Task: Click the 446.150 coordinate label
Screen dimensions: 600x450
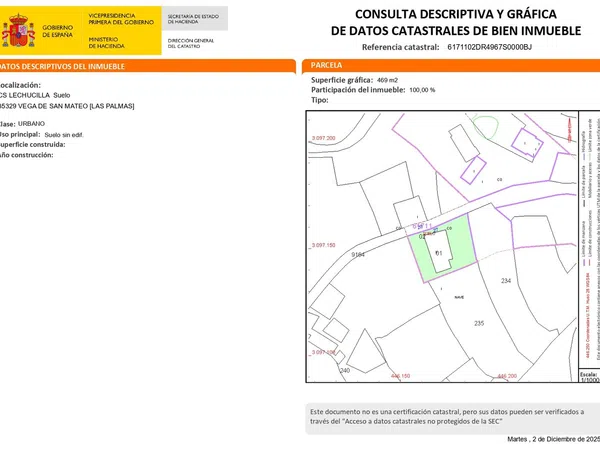Action: tap(400, 376)
